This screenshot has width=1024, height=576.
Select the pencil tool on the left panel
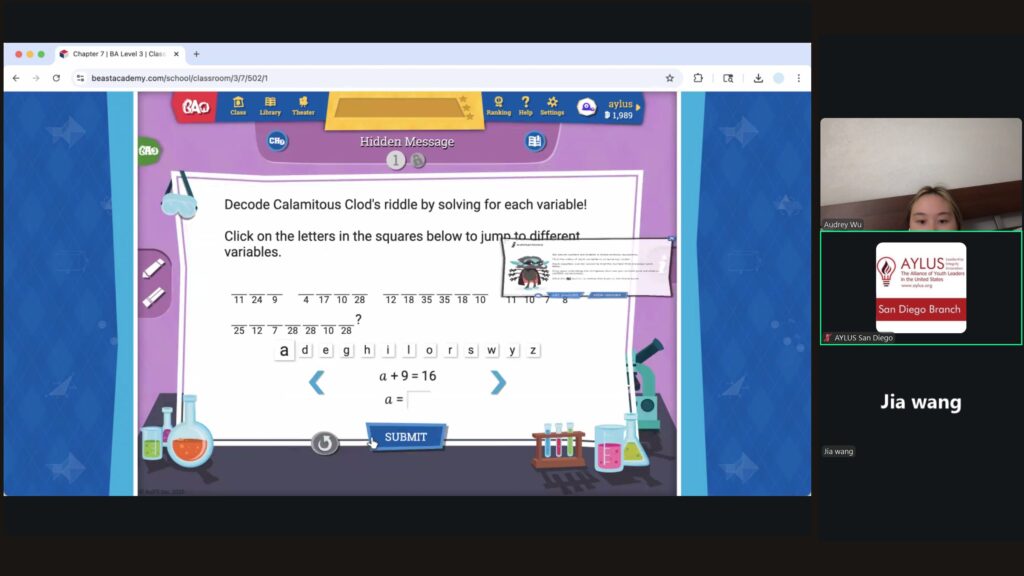[153, 268]
